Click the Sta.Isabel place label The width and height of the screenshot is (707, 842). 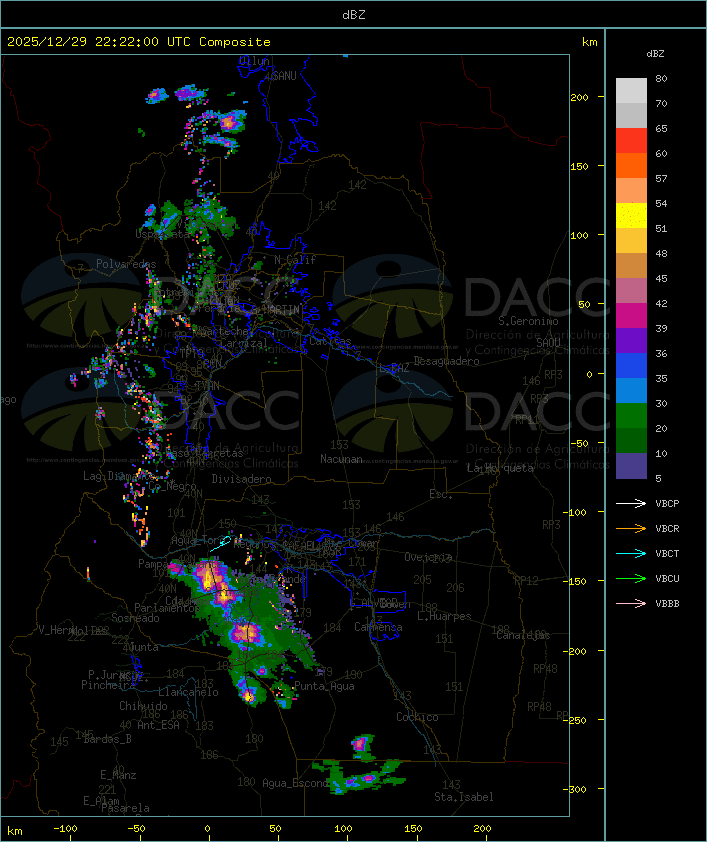pos(464,797)
